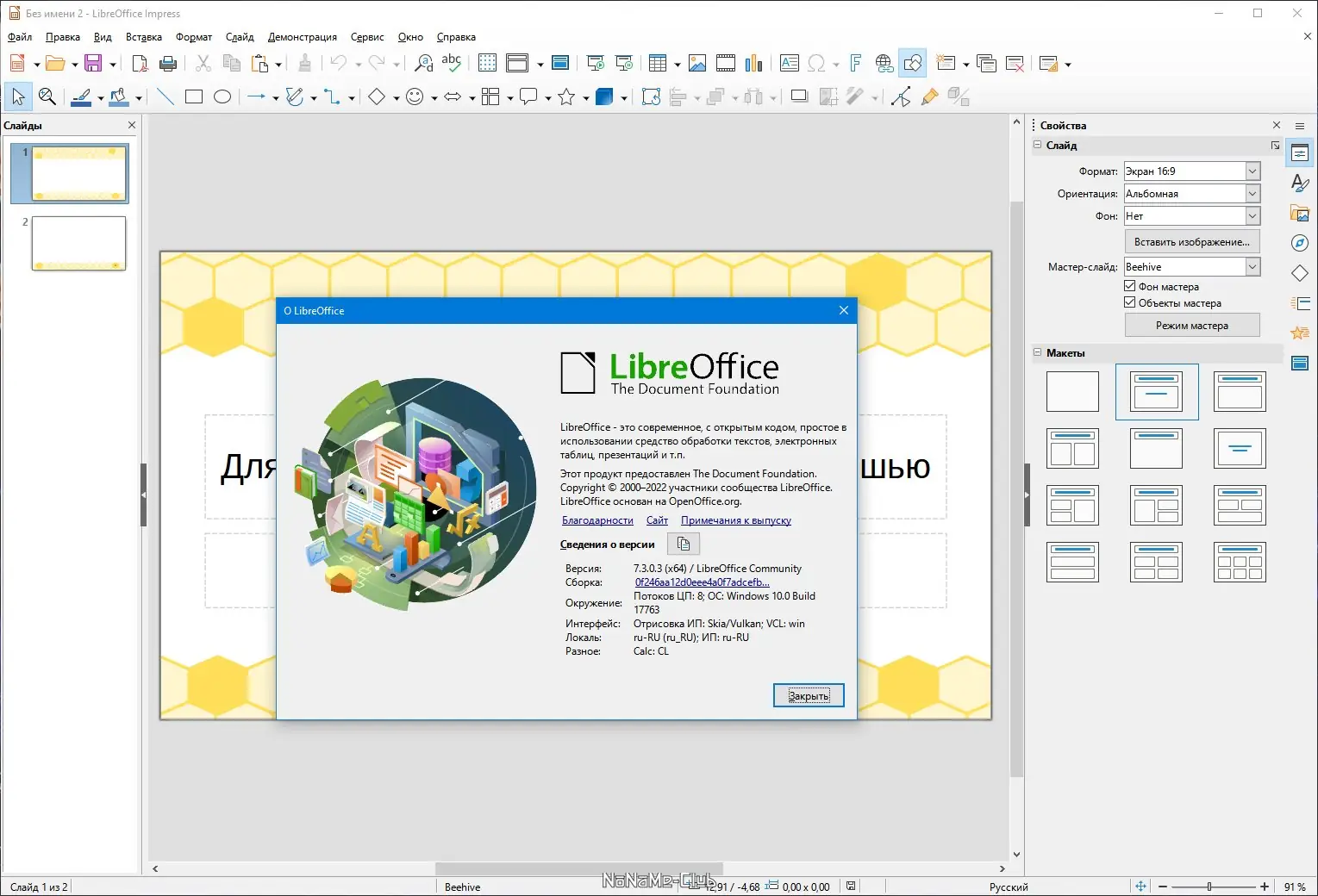
Task: Toggle the Объекты мастера checkbox
Action: [1130, 302]
